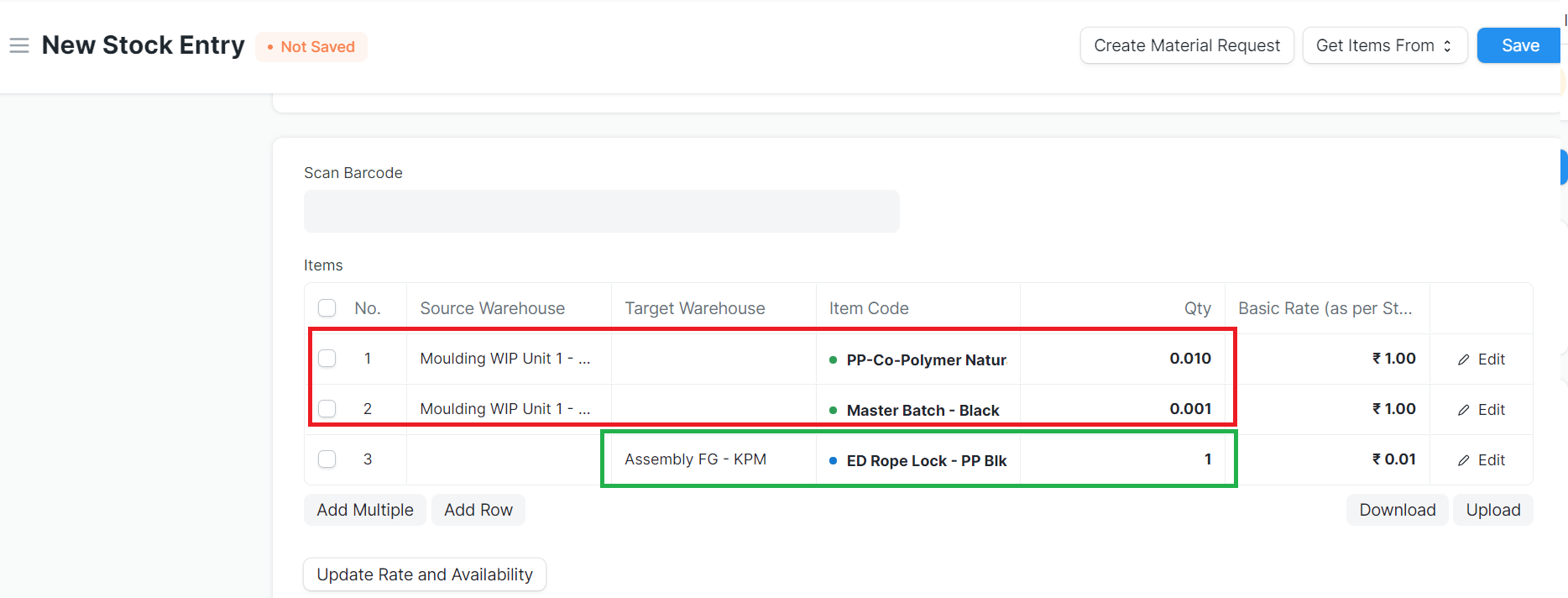Select row 3 checkbox
This screenshot has width=1568, height=598.
click(327, 459)
